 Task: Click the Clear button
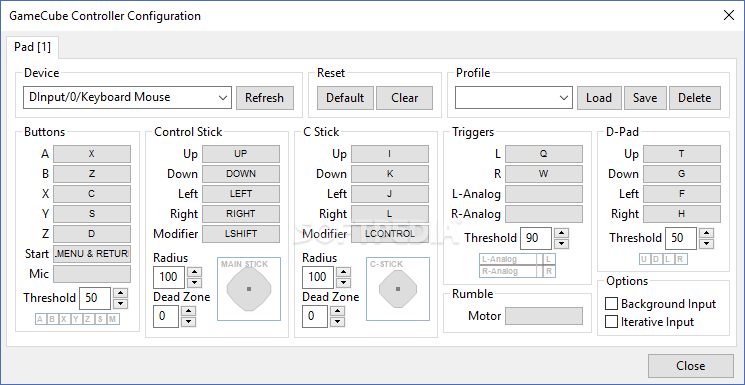(x=404, y=98)
